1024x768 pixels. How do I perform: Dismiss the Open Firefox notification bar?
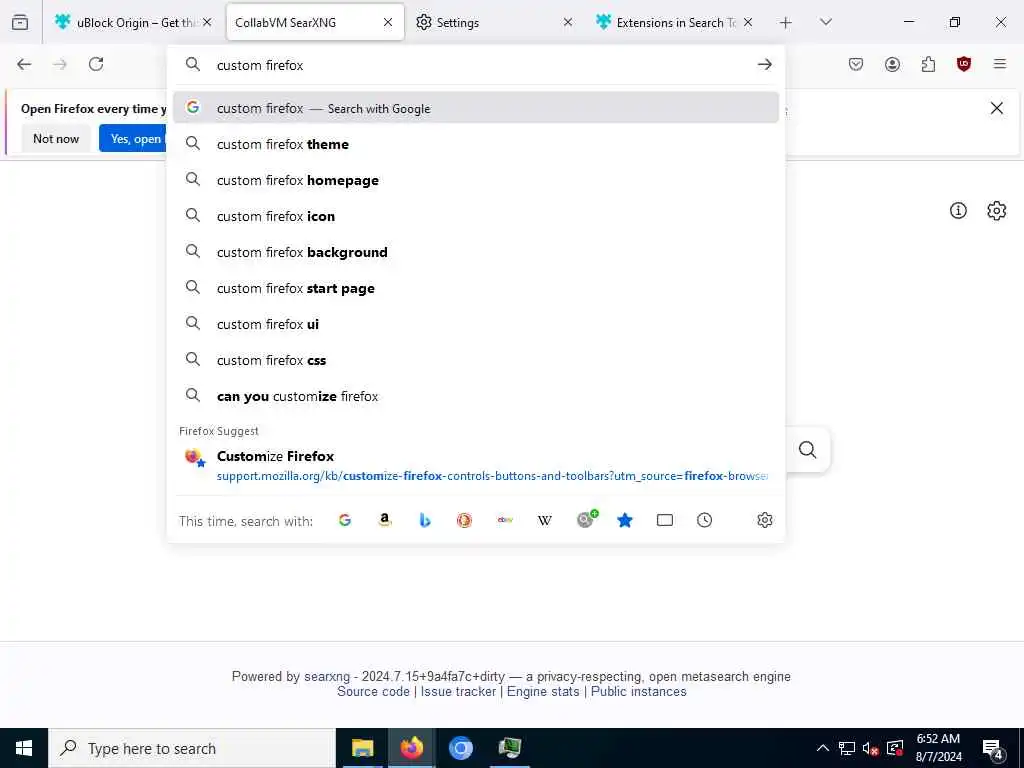pos(997,108)
